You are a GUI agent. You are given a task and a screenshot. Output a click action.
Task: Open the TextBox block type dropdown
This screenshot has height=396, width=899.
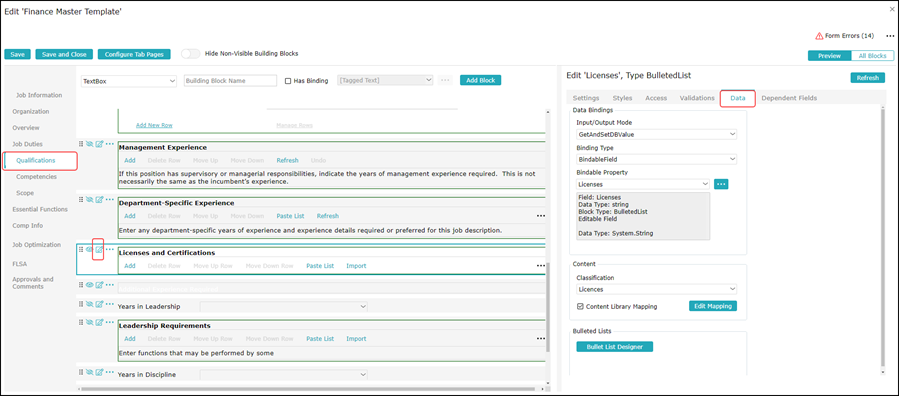(129, 81)
